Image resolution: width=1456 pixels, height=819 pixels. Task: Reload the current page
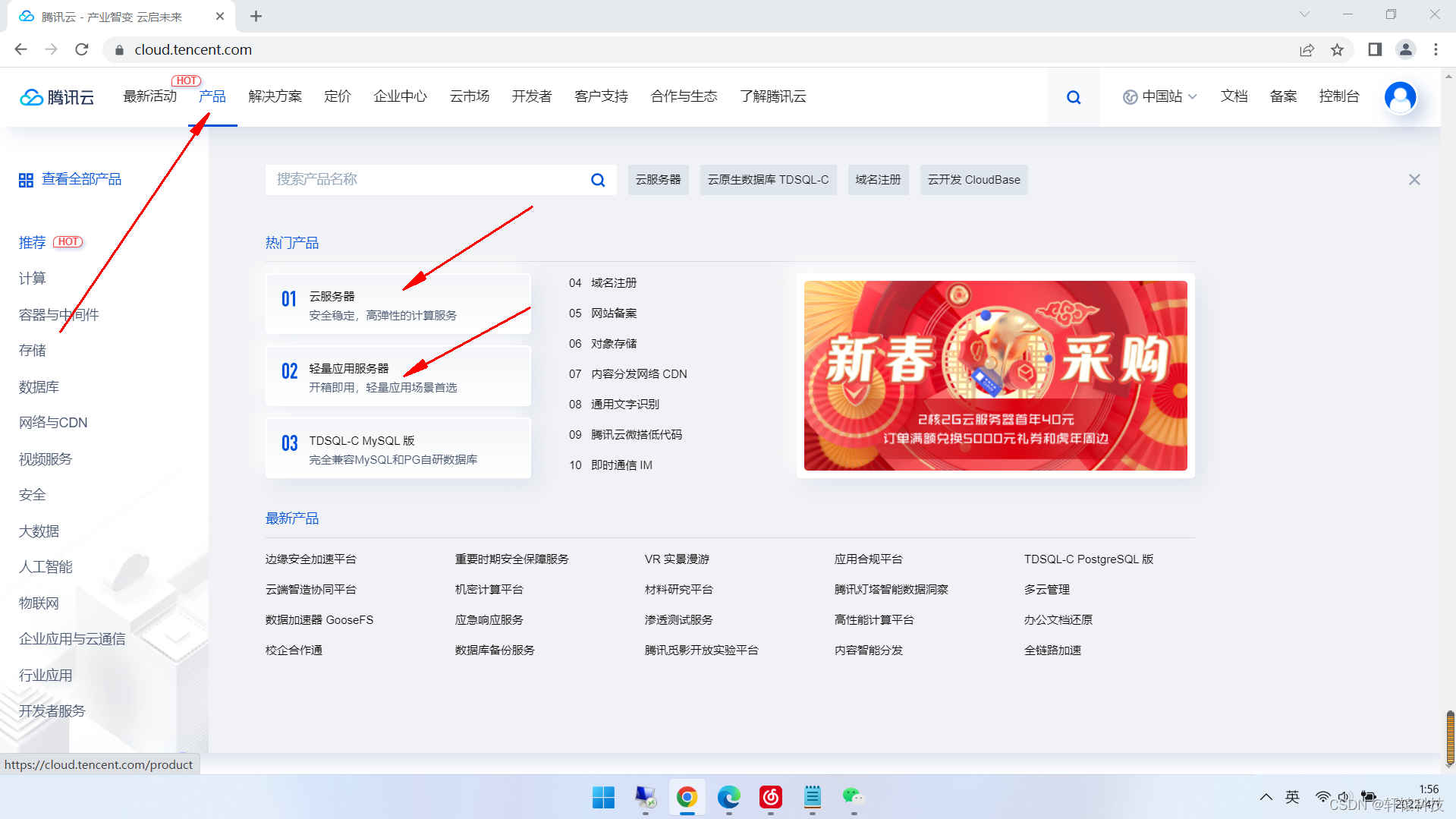(81, 49)
